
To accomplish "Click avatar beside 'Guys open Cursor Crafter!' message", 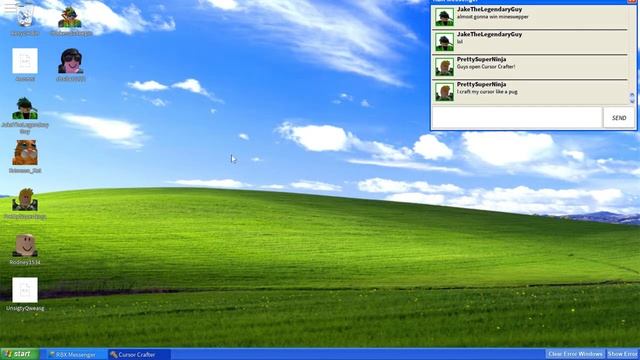I will click(x=444, y=67).
